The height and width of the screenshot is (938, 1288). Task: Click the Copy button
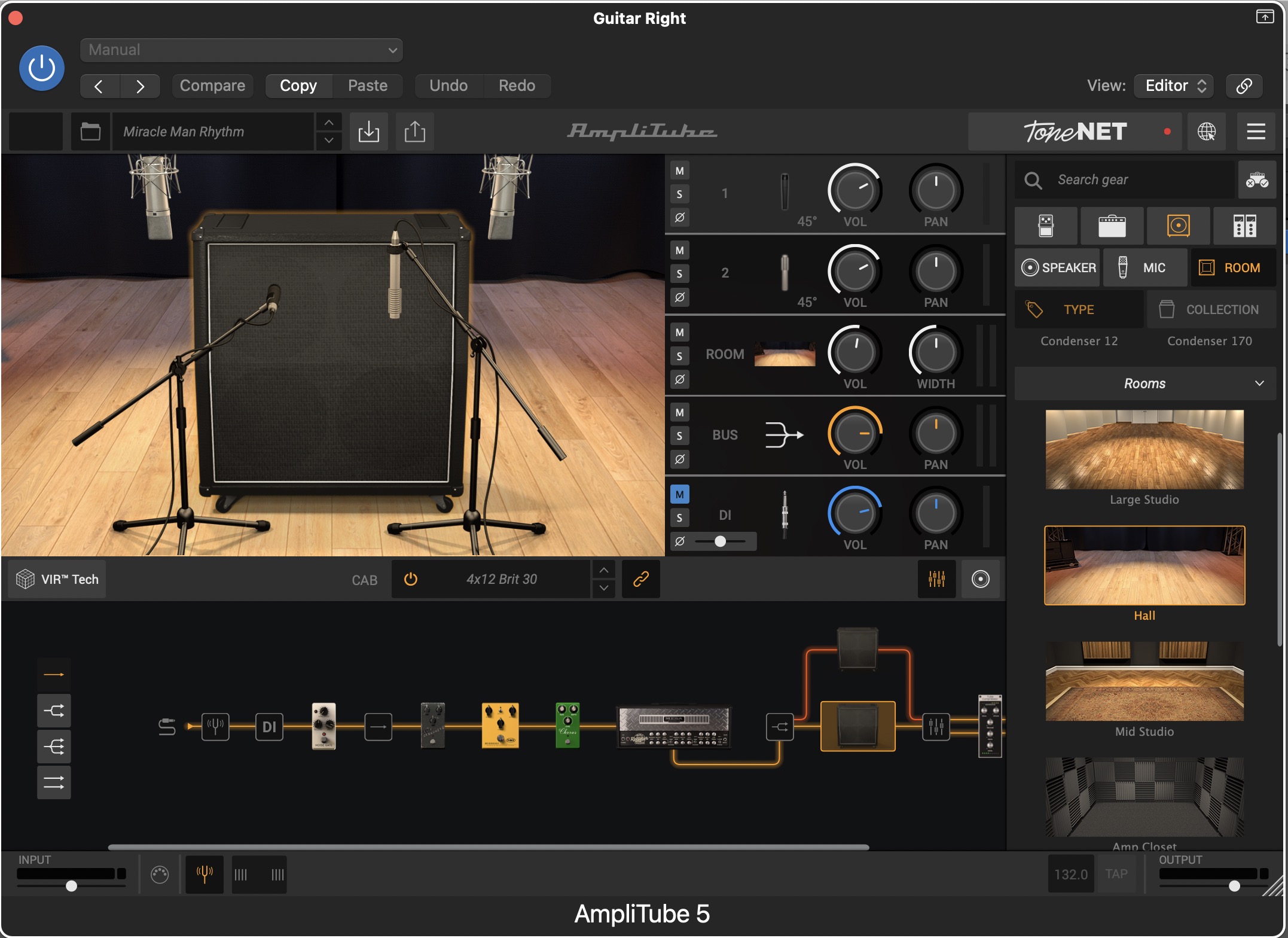pos(298,86)
